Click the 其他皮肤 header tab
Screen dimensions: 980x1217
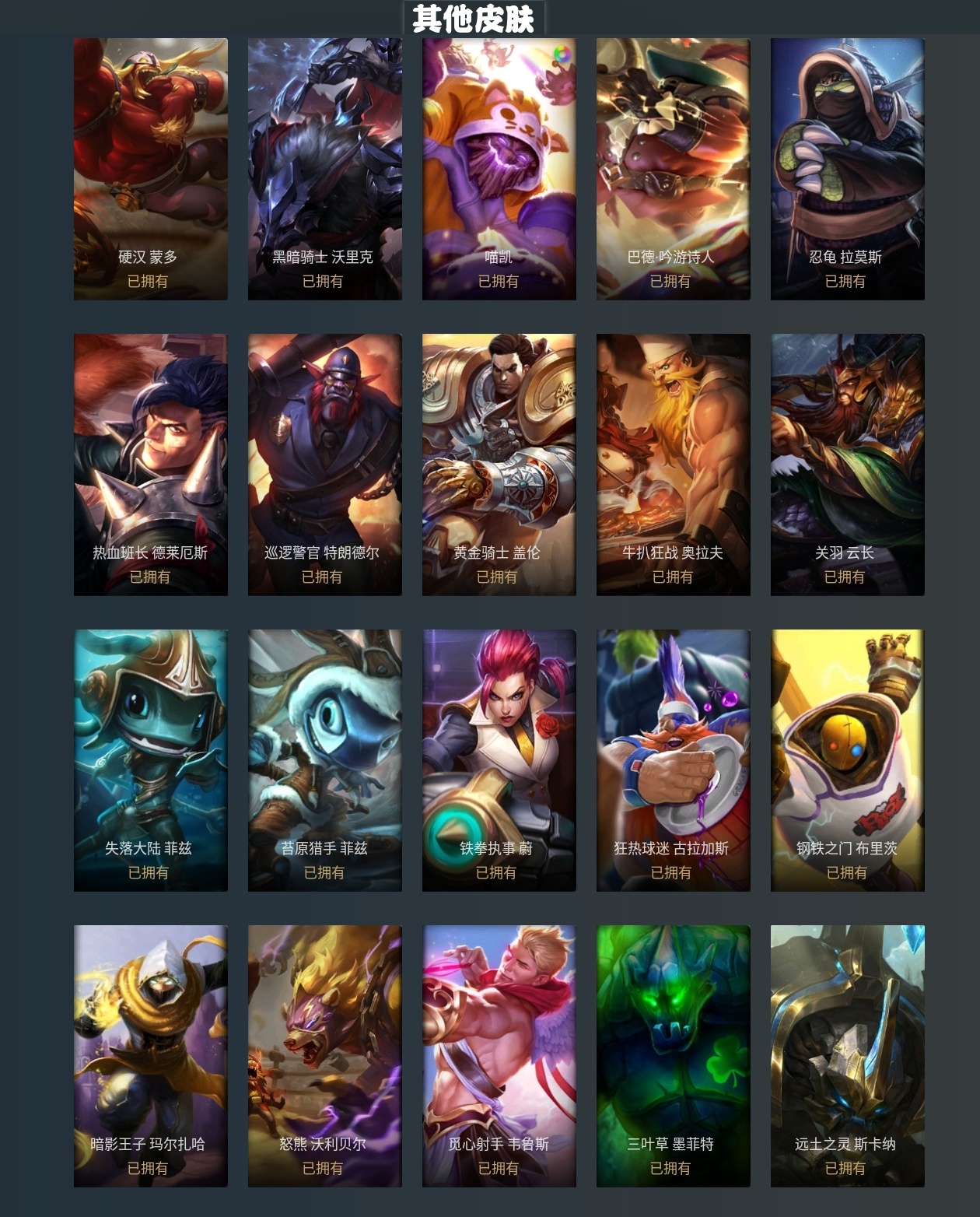[474, 18]
